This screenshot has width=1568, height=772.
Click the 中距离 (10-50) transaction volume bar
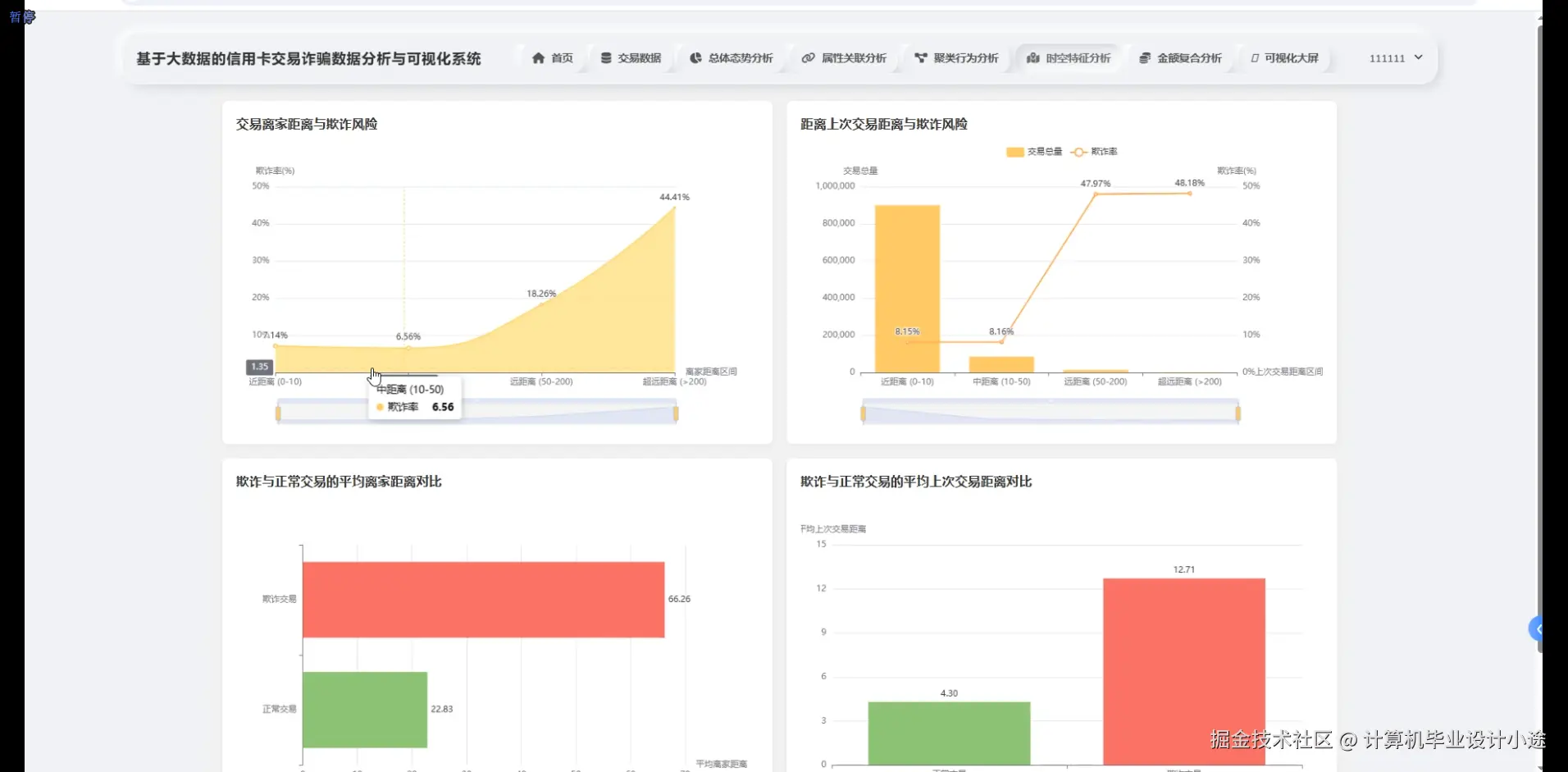[1001, 364]
